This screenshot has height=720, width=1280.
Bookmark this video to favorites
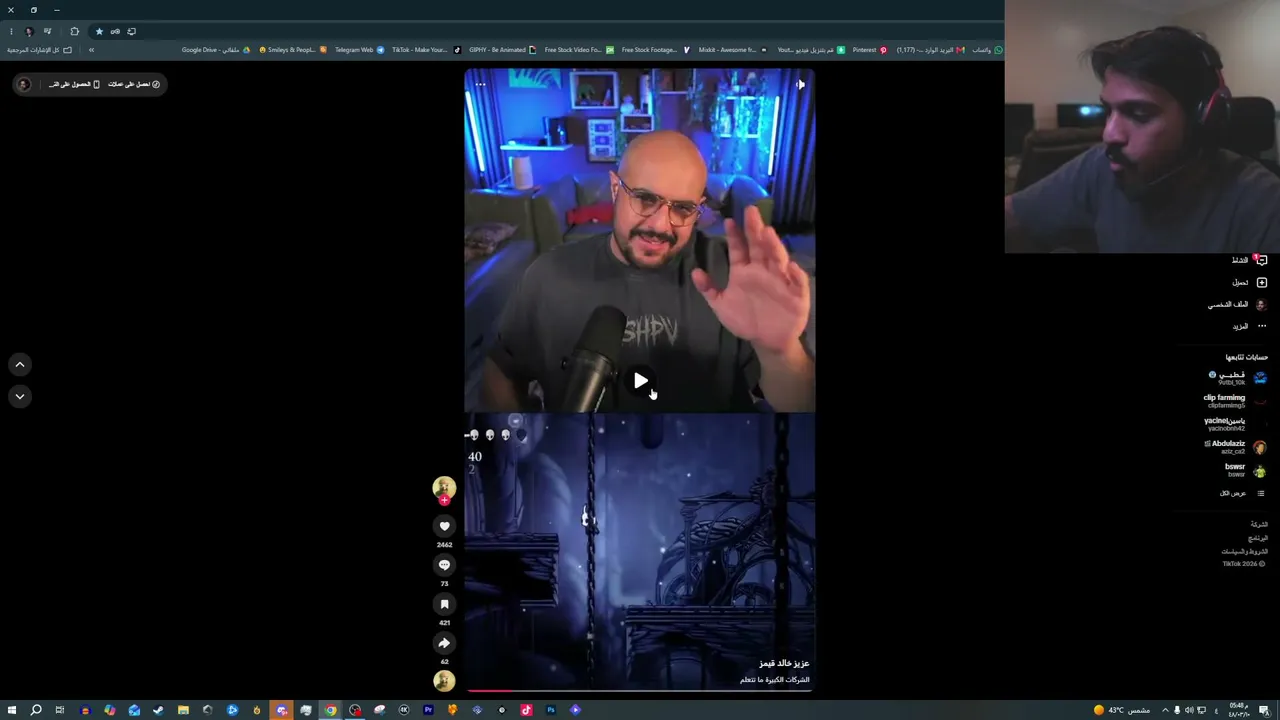tap(444, 604)
